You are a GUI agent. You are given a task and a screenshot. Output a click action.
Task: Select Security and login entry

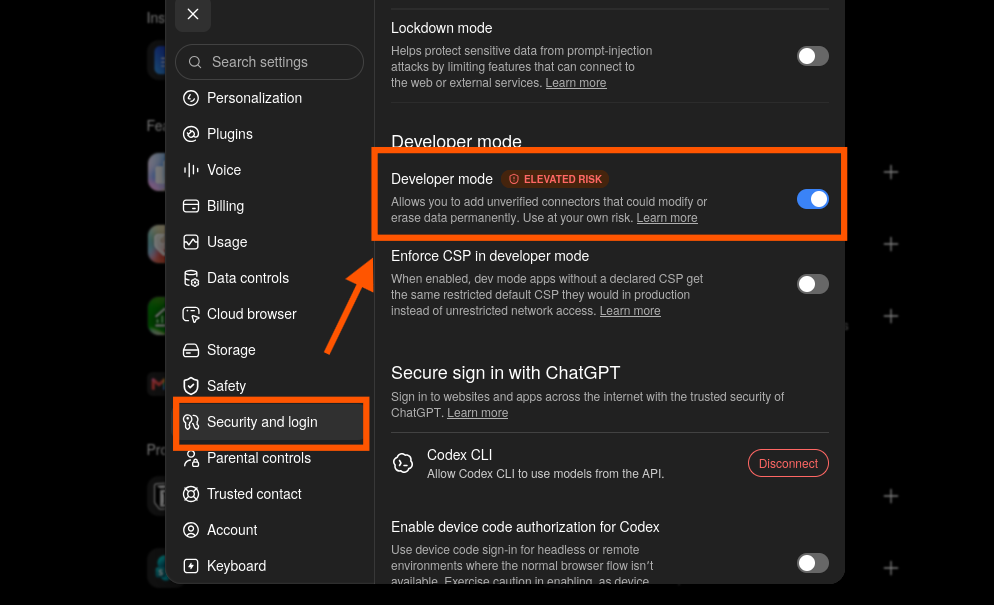tap(271, 422)
